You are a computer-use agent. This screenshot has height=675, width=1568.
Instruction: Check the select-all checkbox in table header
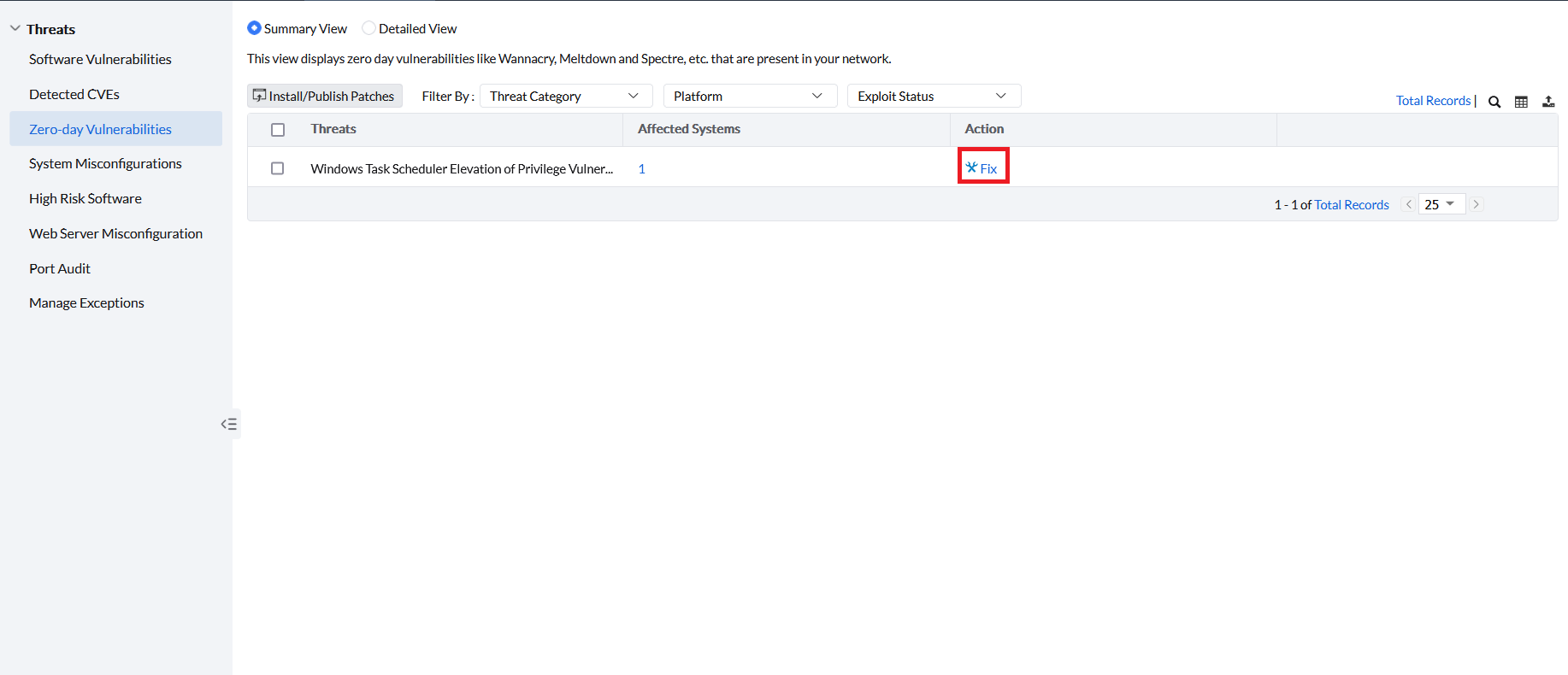(278, 130)
